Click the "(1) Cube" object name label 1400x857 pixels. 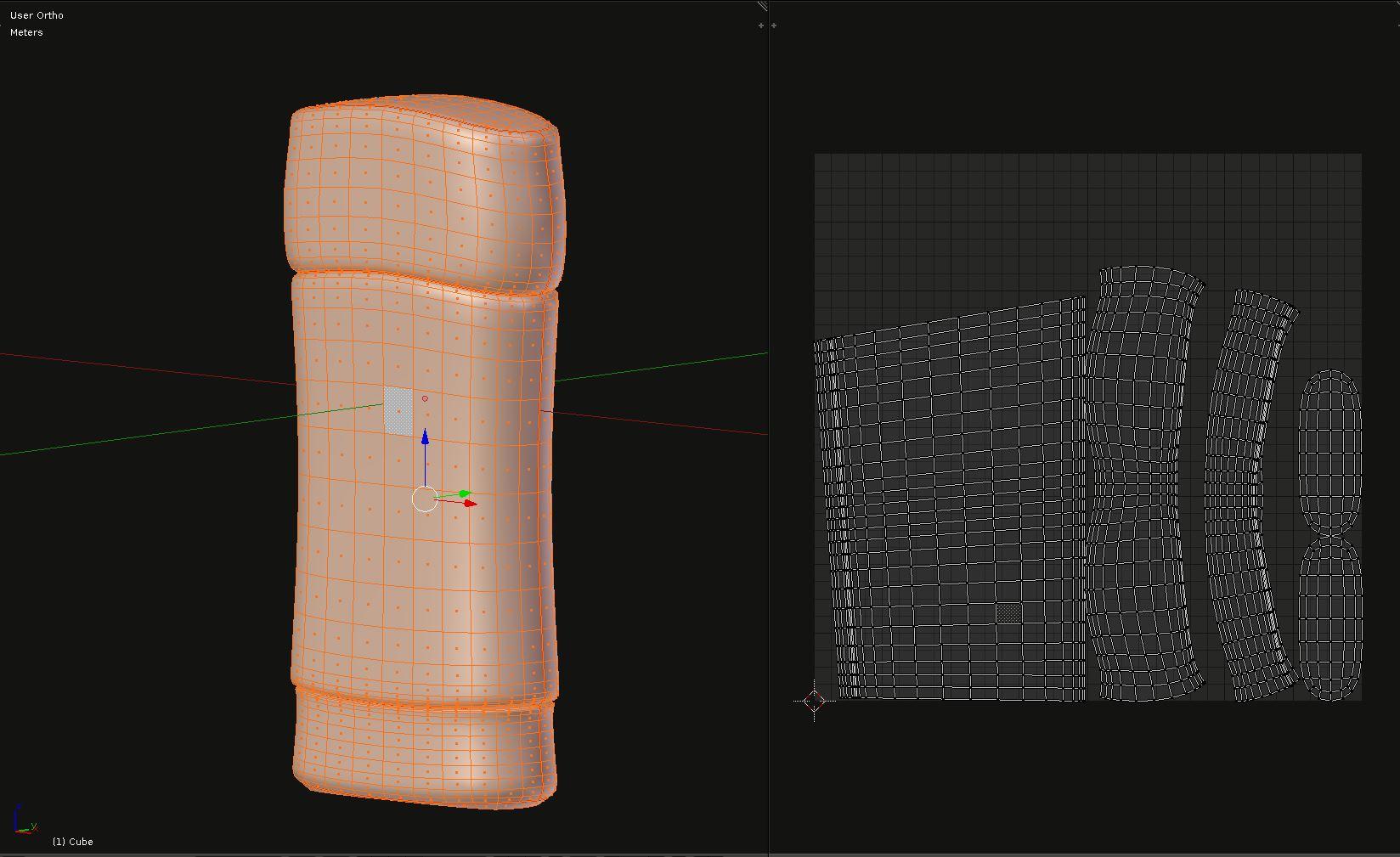[72, 842]
